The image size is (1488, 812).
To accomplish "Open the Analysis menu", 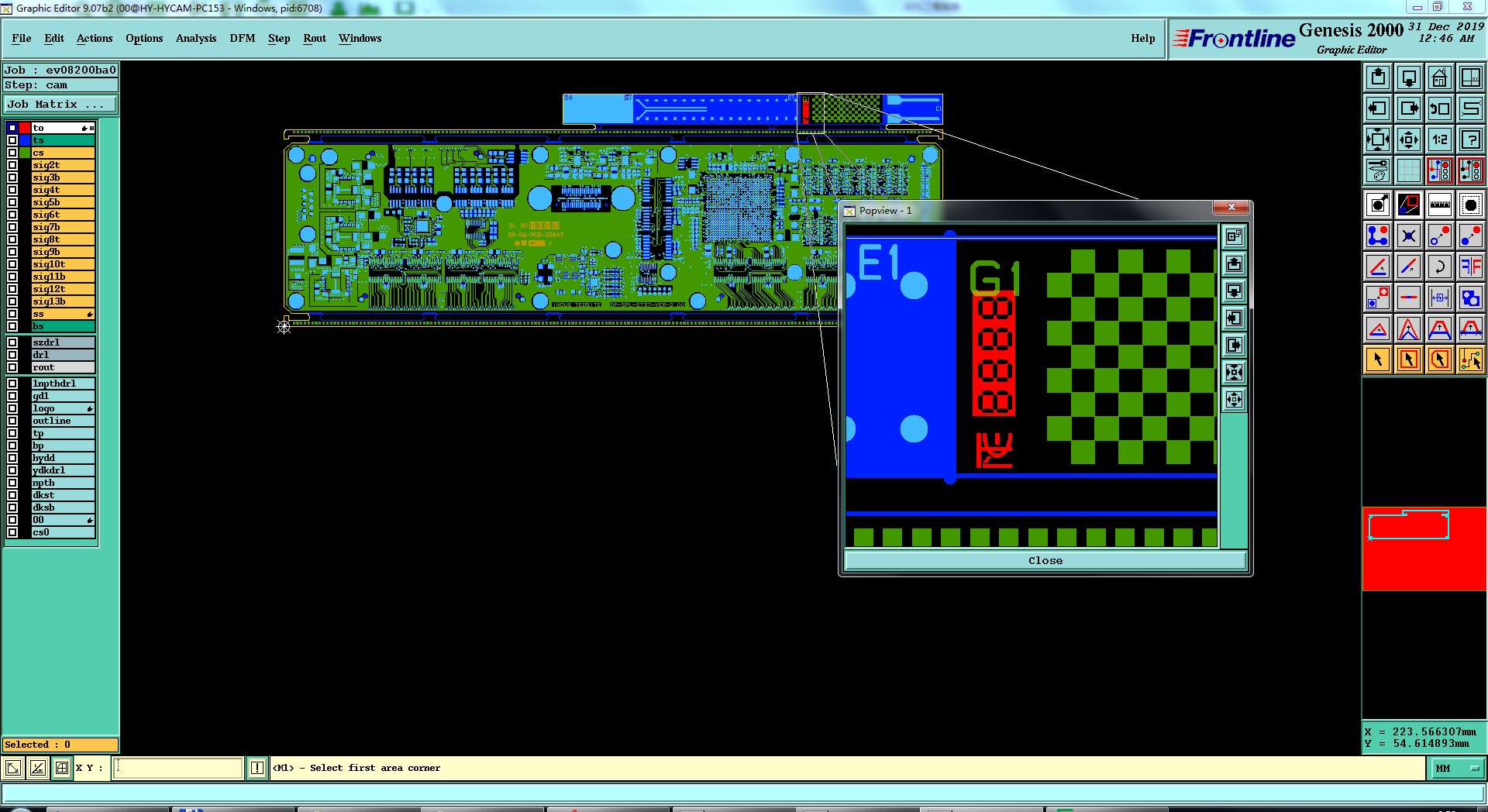I will (x=196, y=38).
